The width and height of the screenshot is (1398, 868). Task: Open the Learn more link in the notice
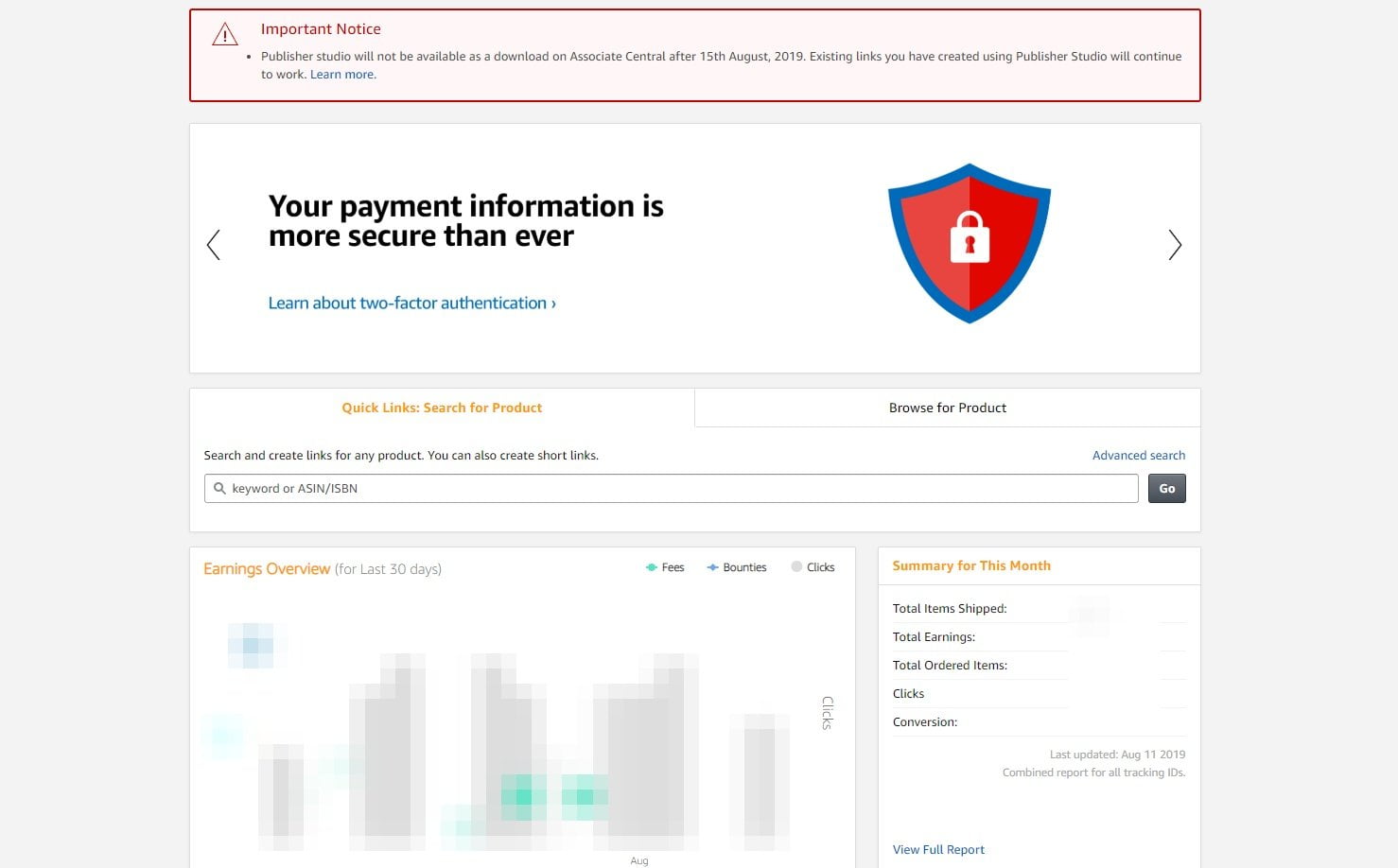point(342,75)
